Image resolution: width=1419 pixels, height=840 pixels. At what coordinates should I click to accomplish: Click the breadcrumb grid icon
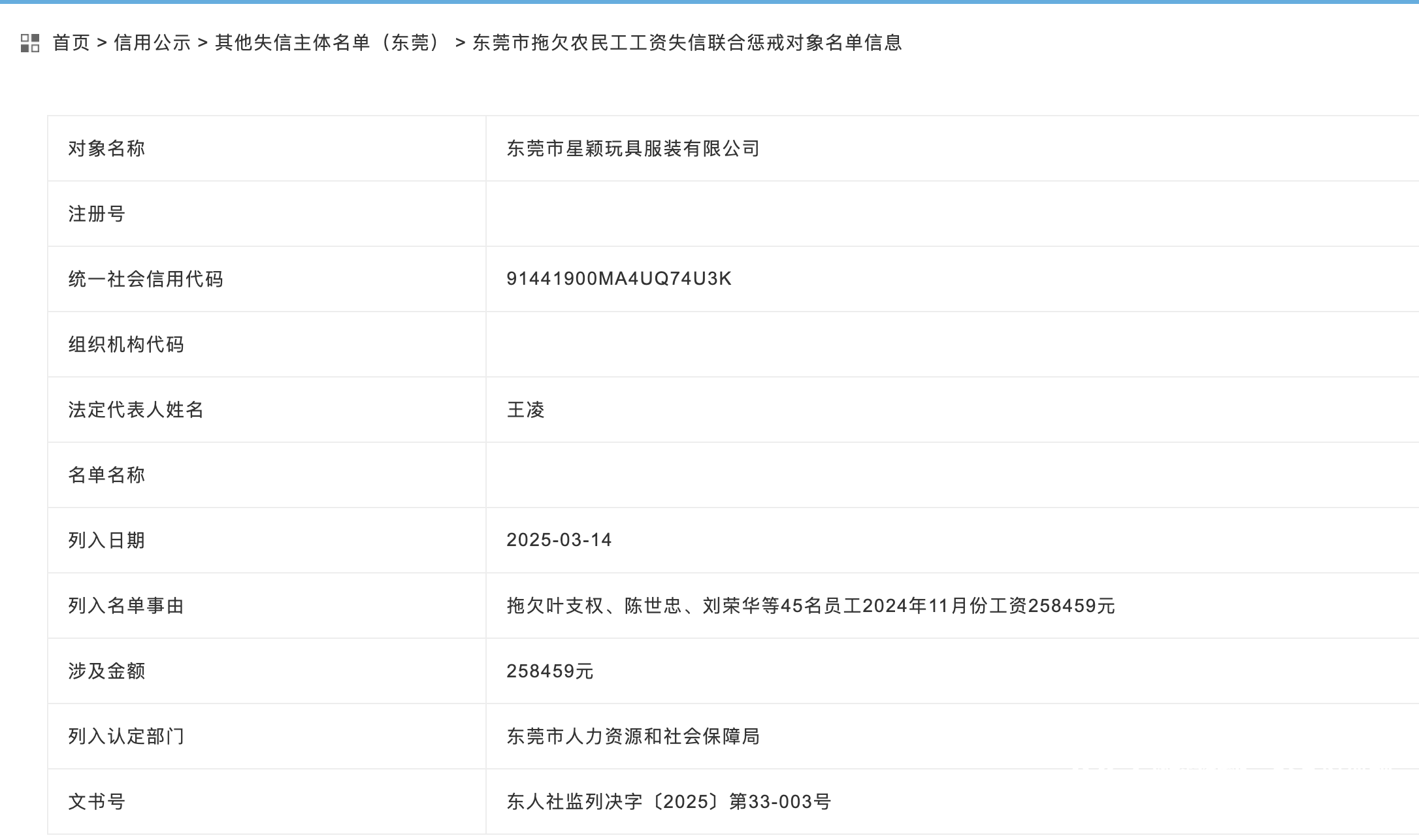30,44
